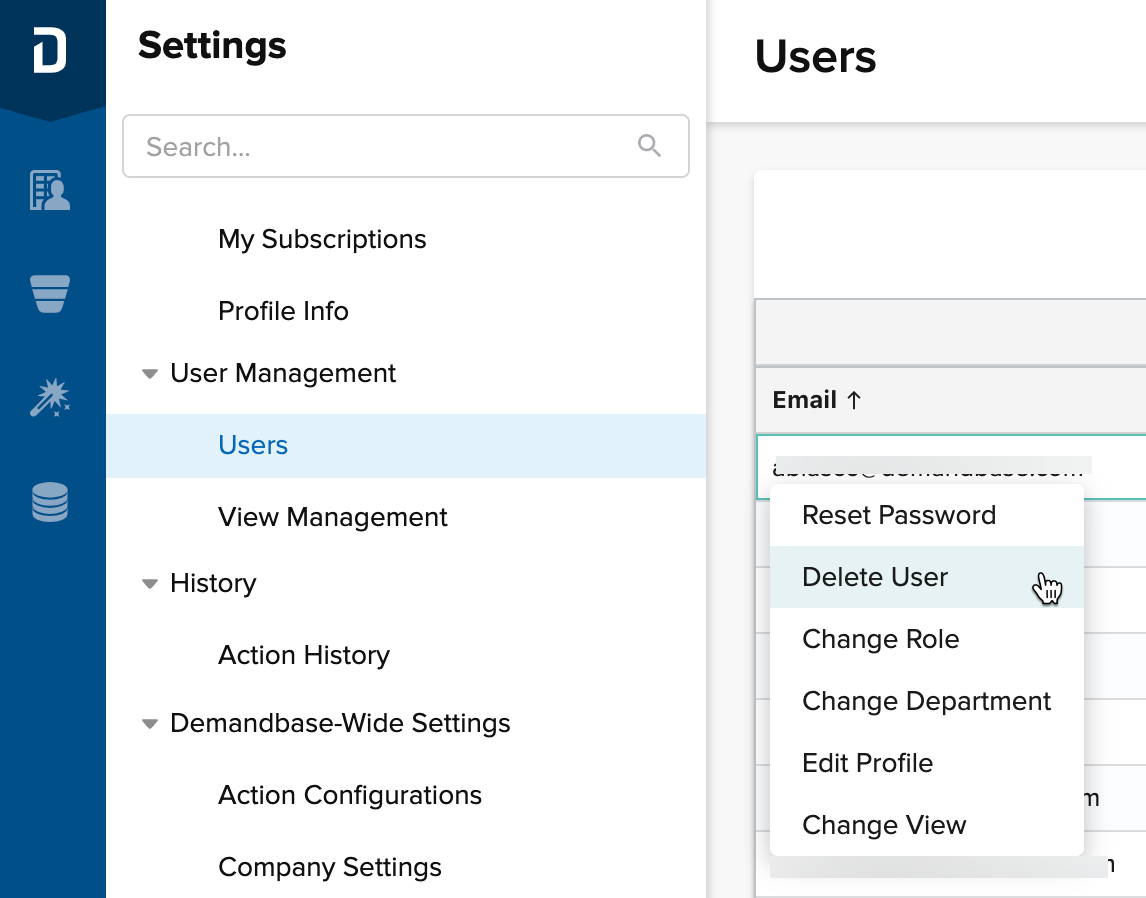The height and width of the screenshot is (898, 1146).
Task: Click the User Management section label
Action: point(283,373)
